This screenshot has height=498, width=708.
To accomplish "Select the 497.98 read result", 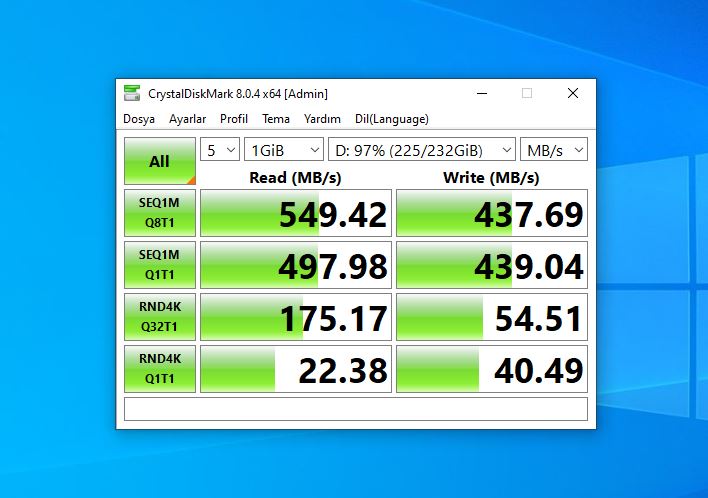I will pyautogui.click(x=296, y=265).
